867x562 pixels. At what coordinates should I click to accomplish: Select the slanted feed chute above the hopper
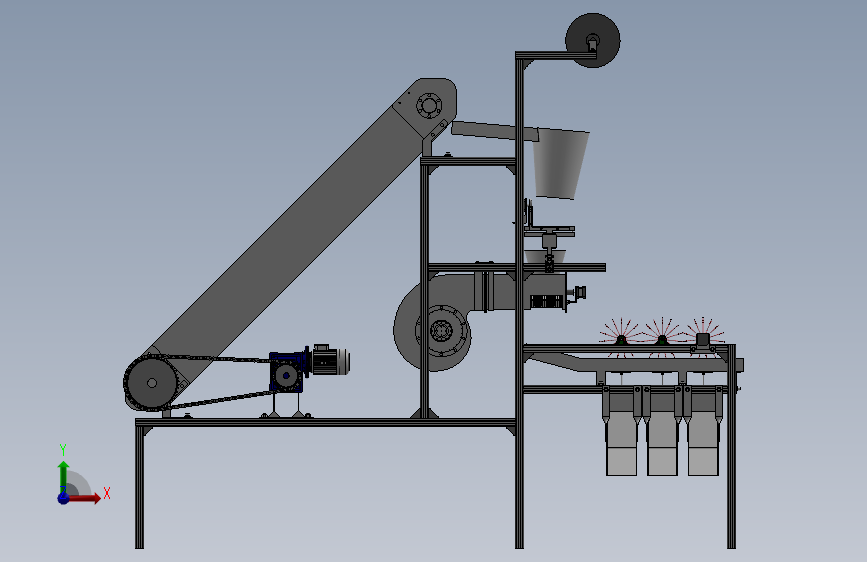click(x=494, y=132)
